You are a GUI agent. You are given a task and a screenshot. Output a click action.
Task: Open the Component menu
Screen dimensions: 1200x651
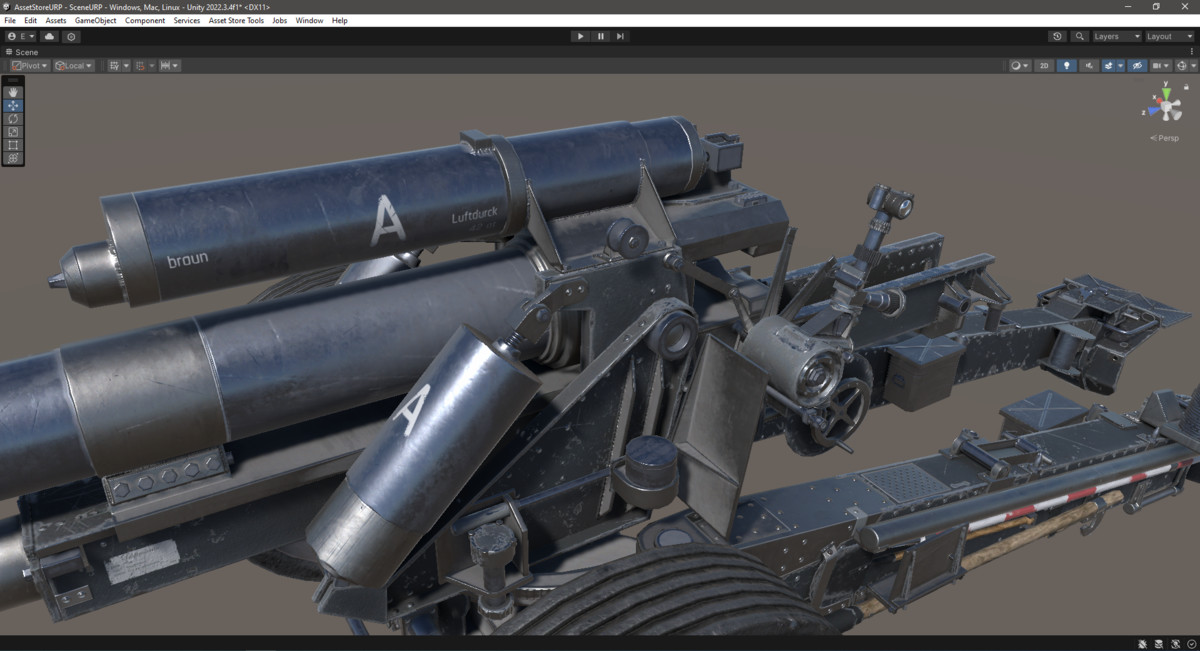pyautogui.click(x=145, y=20)
